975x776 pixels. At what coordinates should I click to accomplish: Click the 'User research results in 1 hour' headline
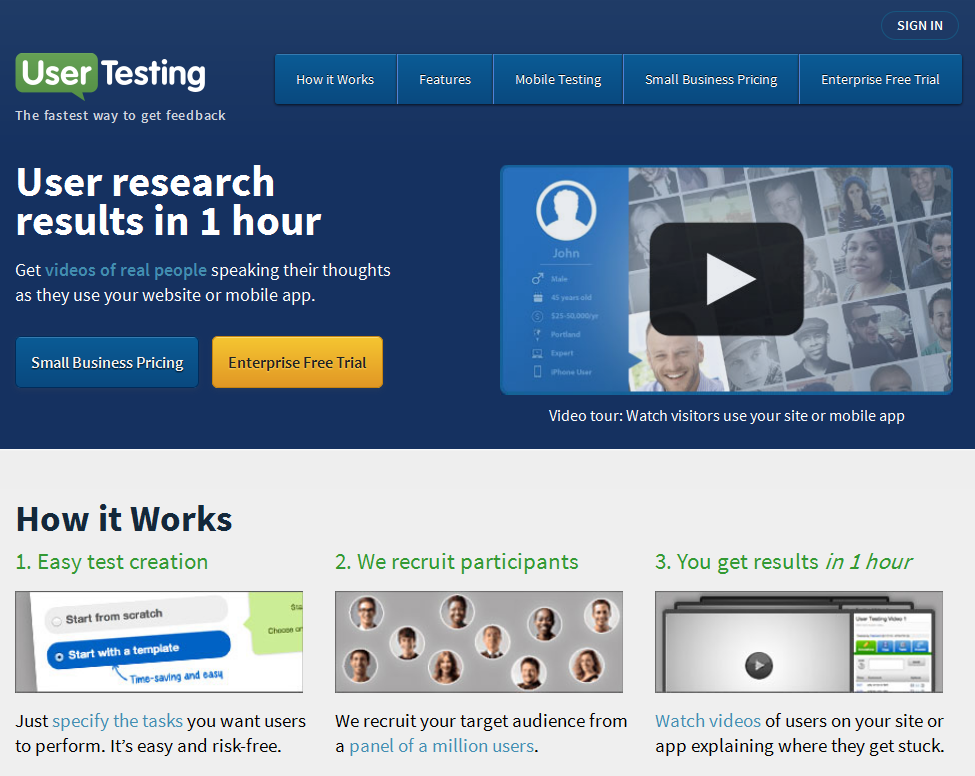(x=168, y=201)
